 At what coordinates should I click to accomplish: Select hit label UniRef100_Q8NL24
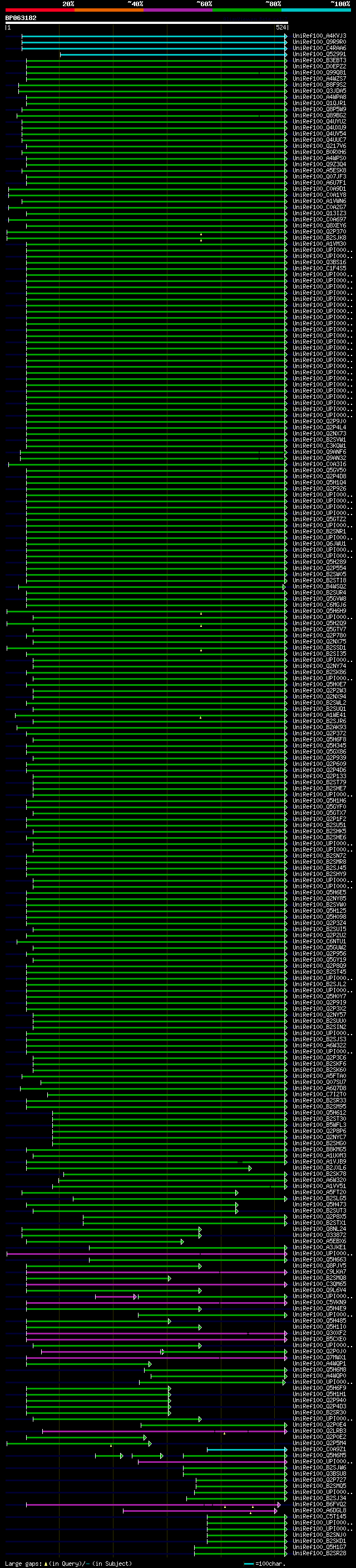point(319,1228)
